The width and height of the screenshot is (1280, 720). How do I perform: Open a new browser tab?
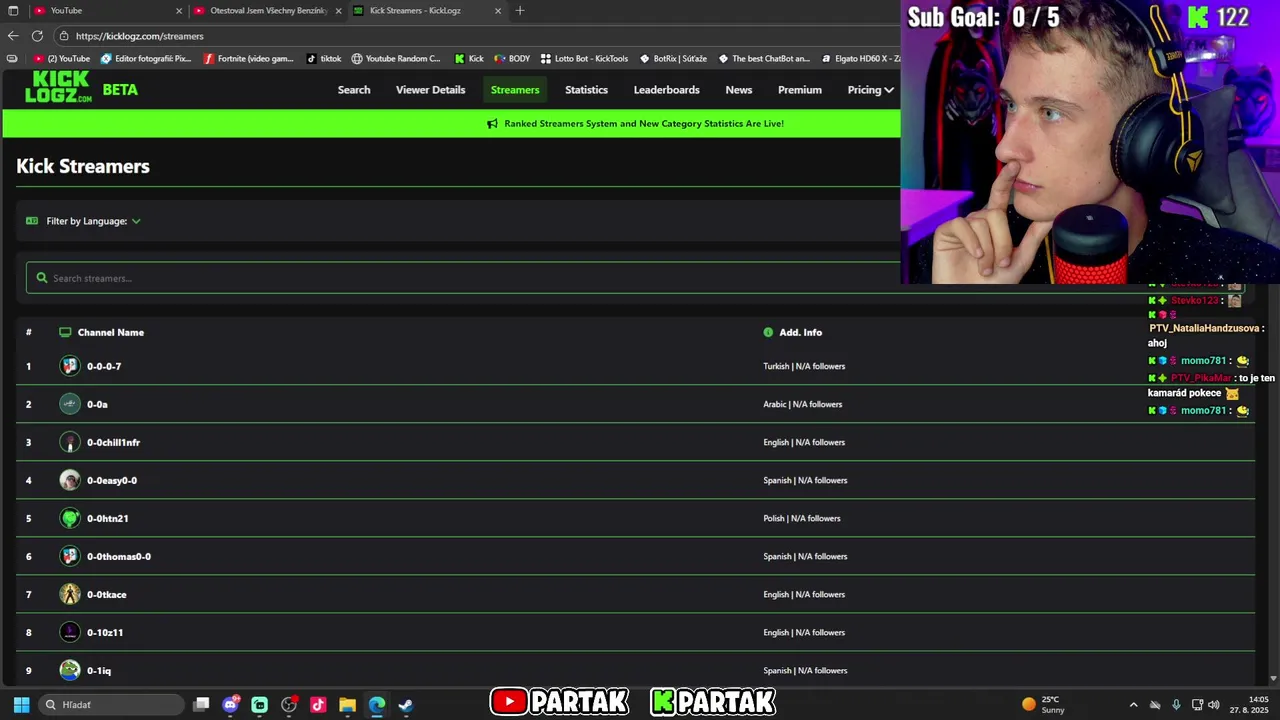[520, 11]
